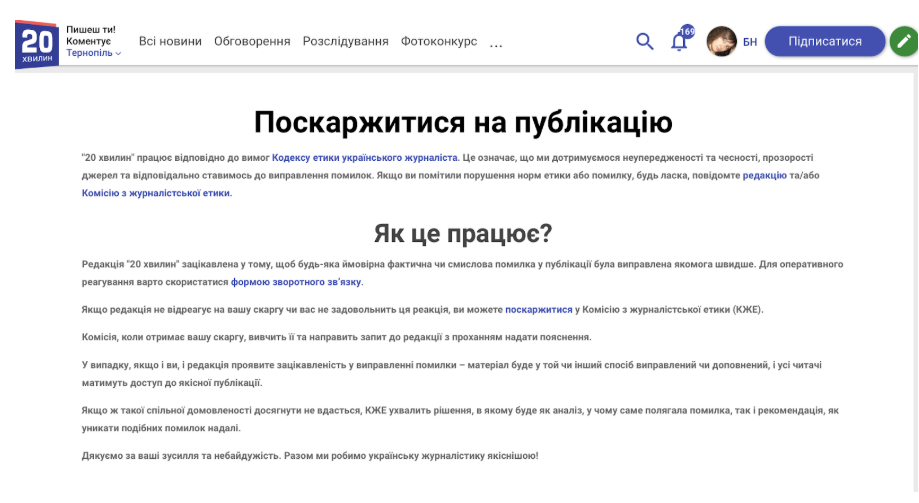Viewport: 919px width, 503px height.
Task: Open Комісію з журналістської етики link
Action: (x=156, y=193)
